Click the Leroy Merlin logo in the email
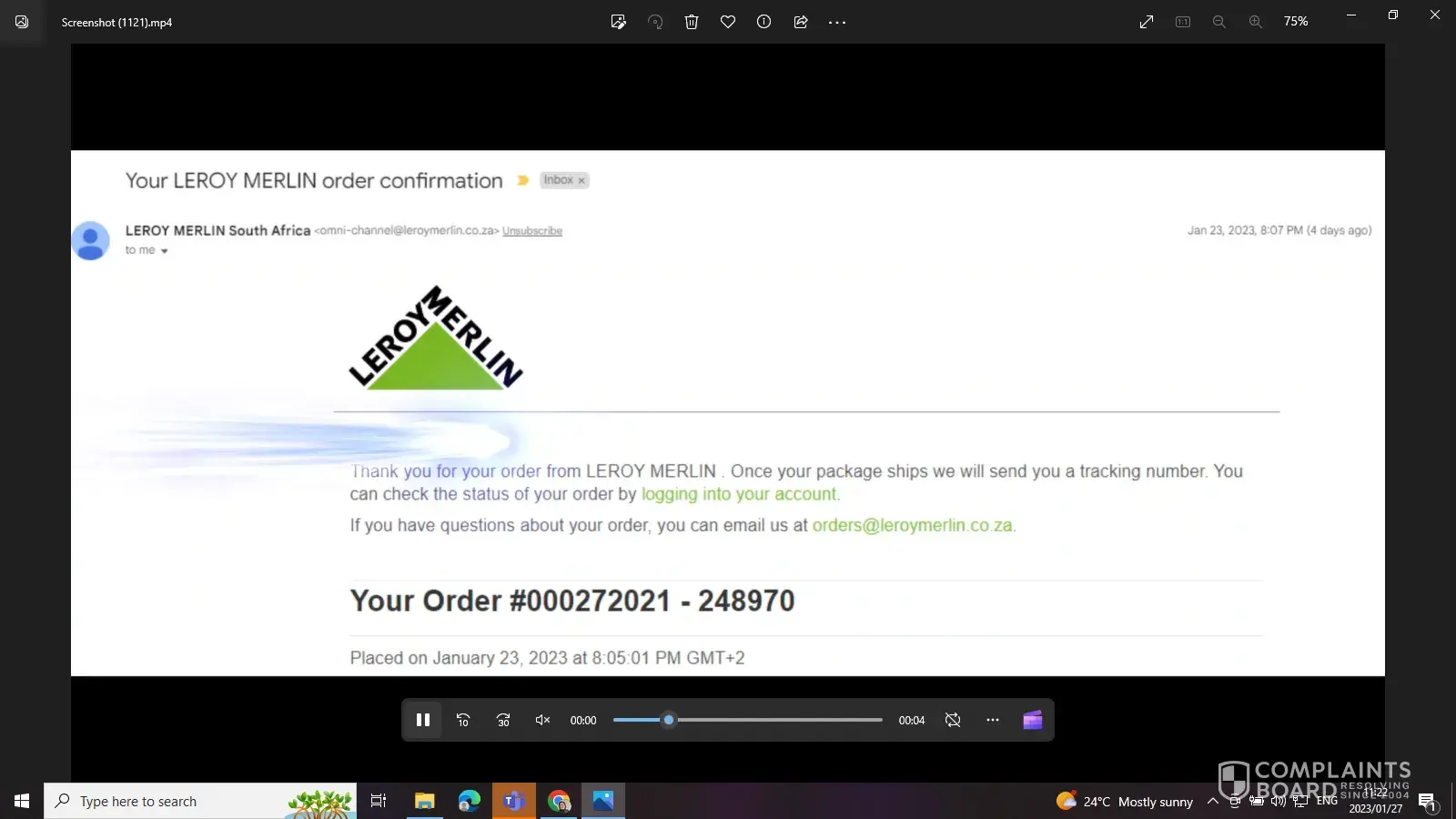Image resolution: width=1456 pixels, height=819 pixels. coord(436,338)
